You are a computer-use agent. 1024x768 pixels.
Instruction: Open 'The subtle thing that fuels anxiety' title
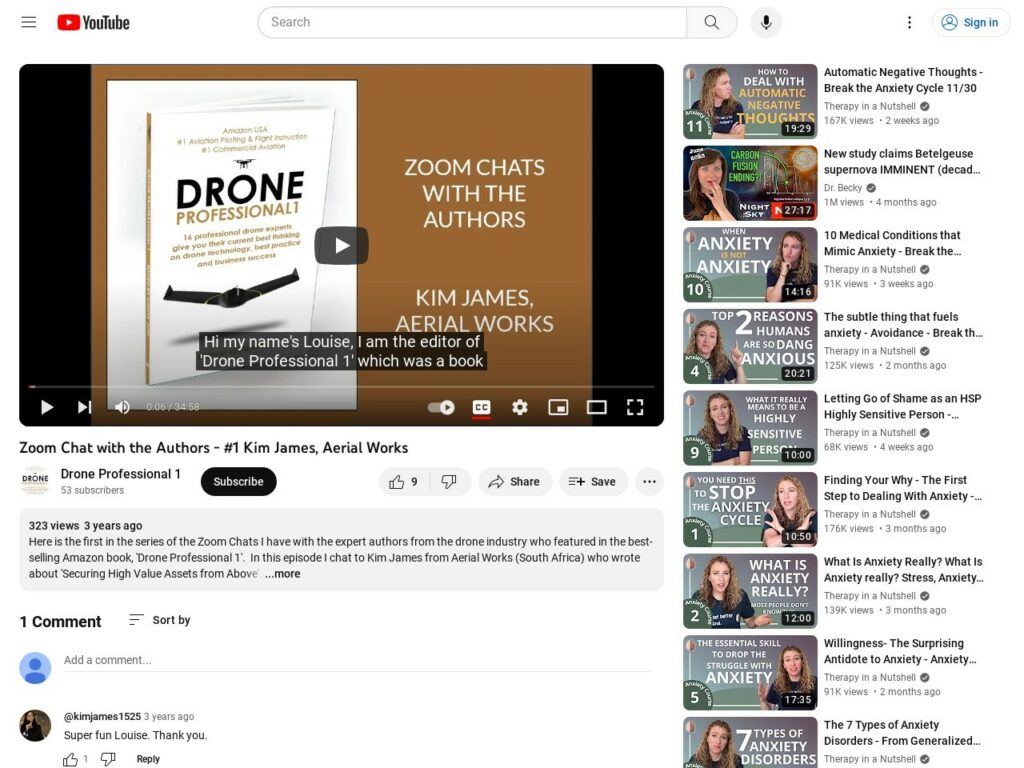coord(903,325)
